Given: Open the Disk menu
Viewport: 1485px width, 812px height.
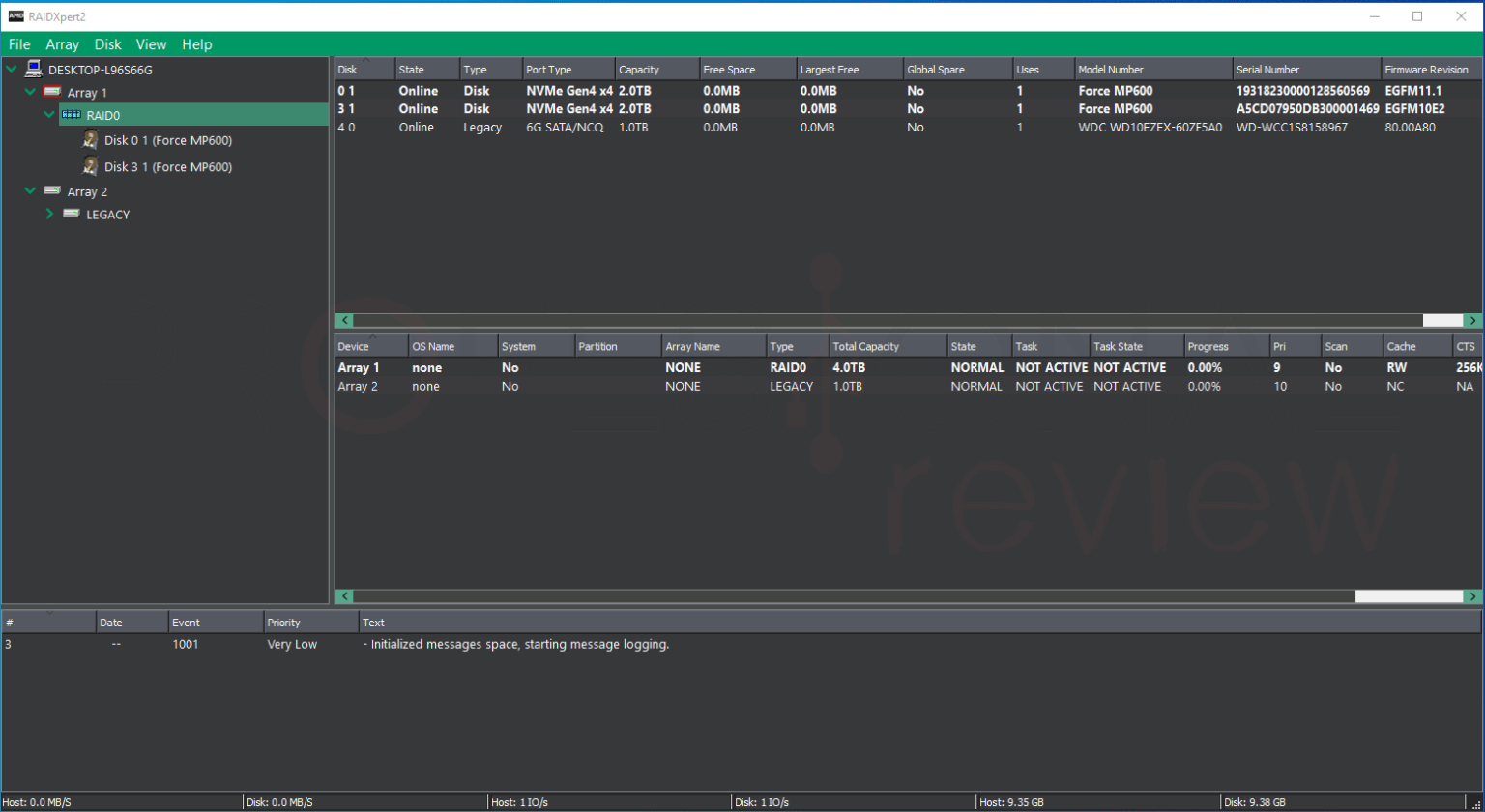Looking at the screenshot, I should [x=108, y=44].
